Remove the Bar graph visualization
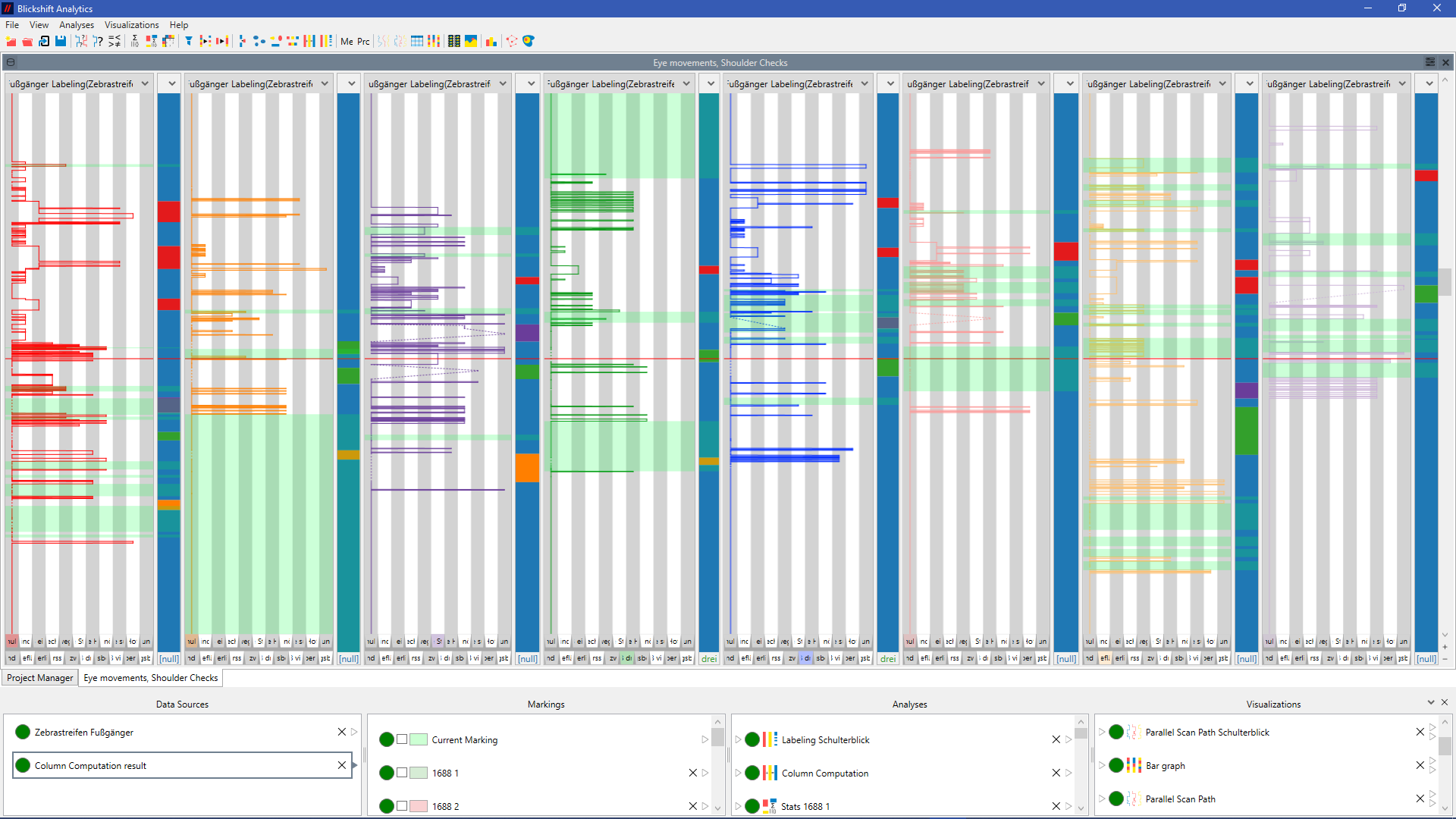 point(1420,765)
